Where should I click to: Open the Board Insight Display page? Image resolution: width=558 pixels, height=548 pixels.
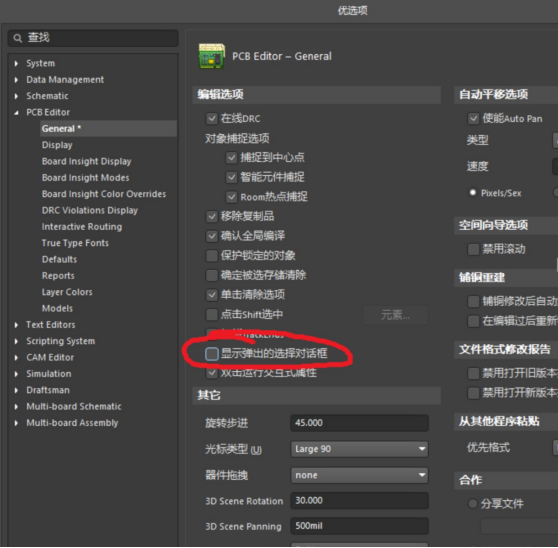pos(86,161)
